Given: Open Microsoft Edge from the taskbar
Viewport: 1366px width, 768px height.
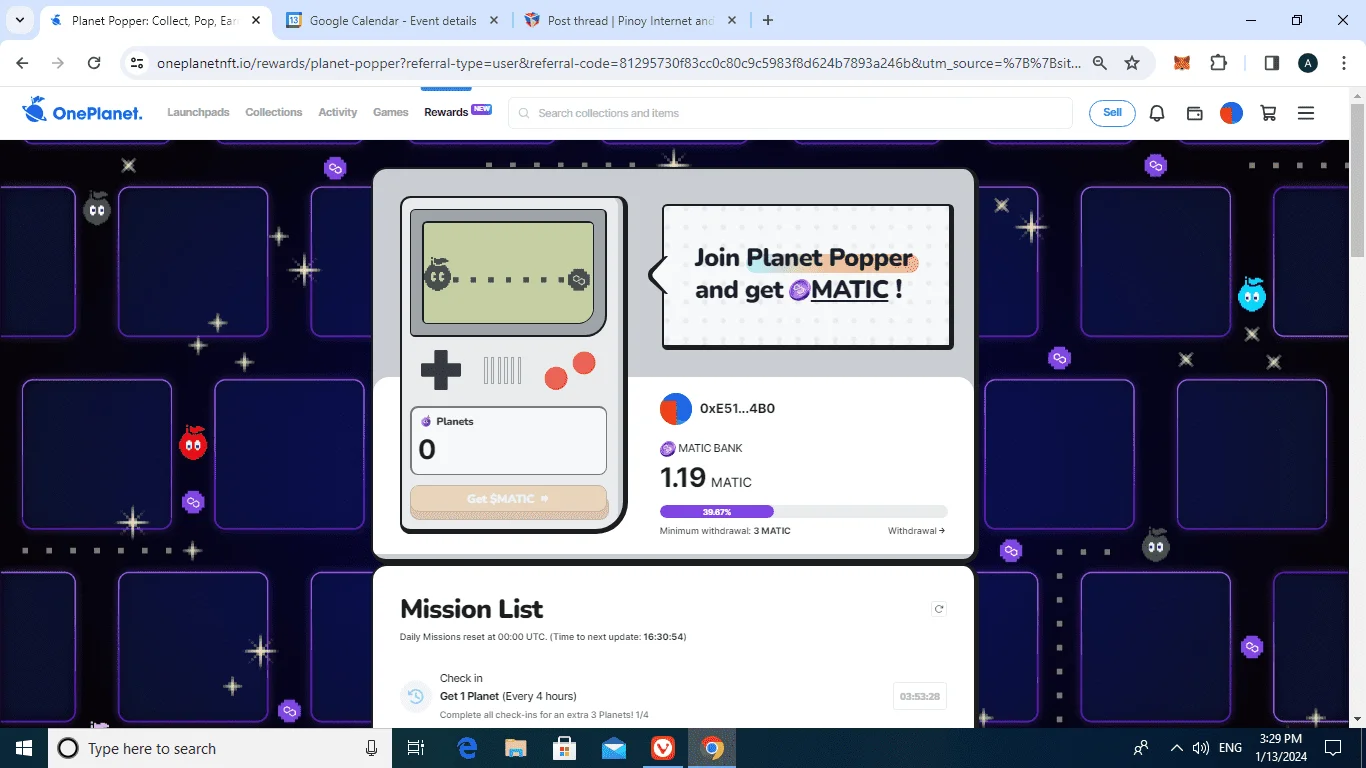Looking at the screenshot, I should [467, 748].
